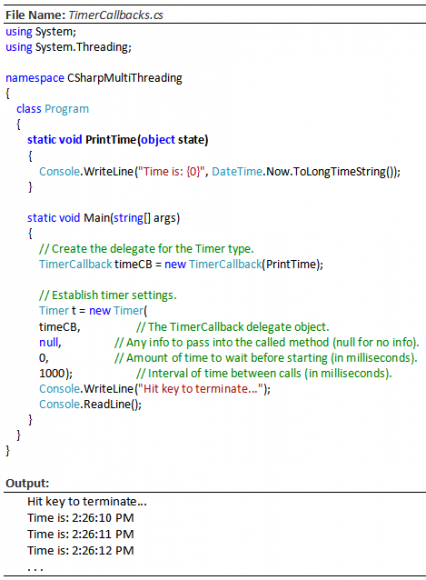Click the 'Timer t = new Timer(' line
The width and height of the screenshot is (426, 580).
pos(93,311)
